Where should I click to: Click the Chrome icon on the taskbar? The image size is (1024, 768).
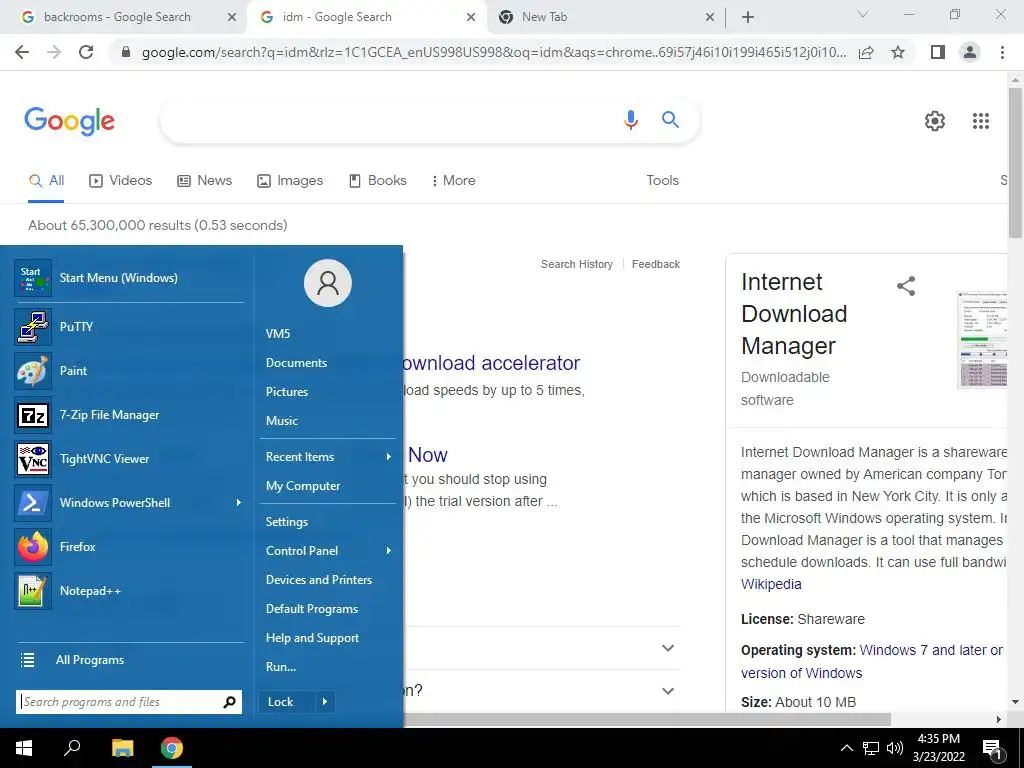pyautogui.click(x=172, y=748)
